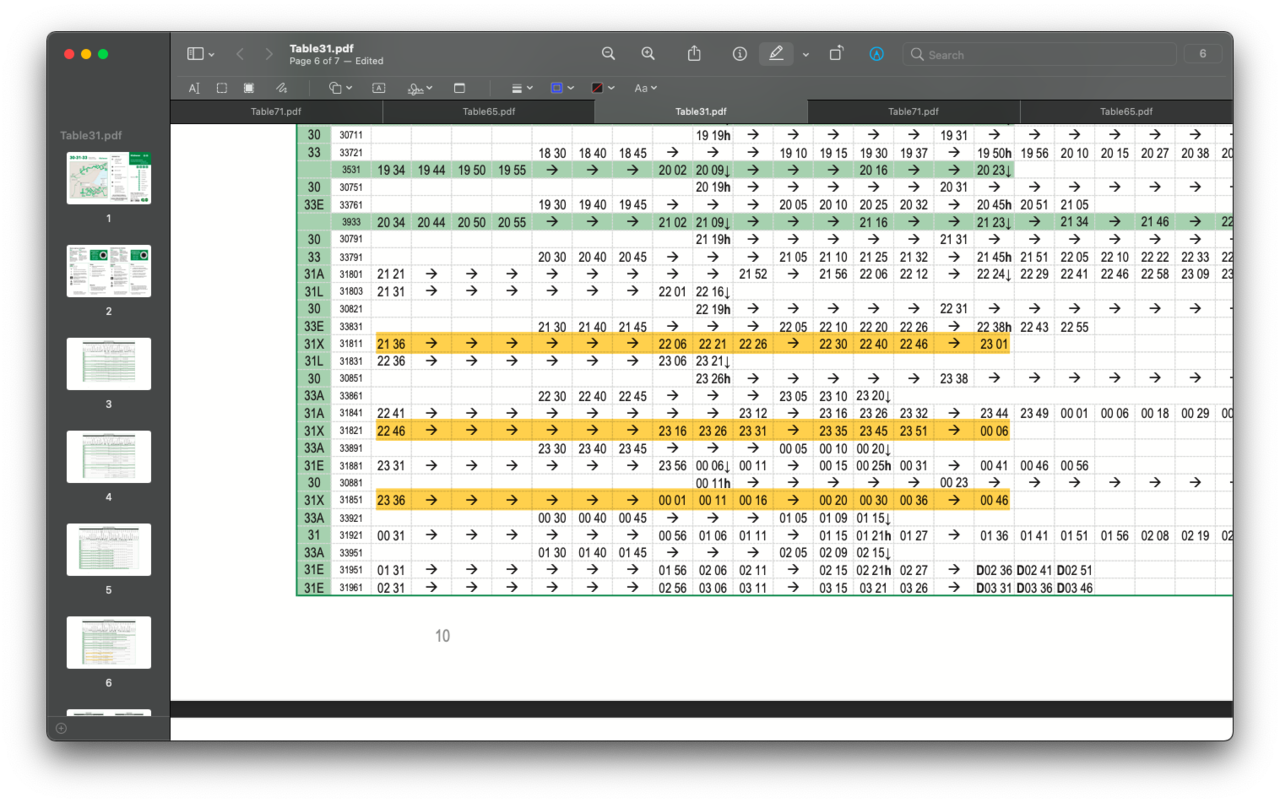This screenshot has width=1280, height=803.
Task: Open the Share menu
Action: click(694, 54)
